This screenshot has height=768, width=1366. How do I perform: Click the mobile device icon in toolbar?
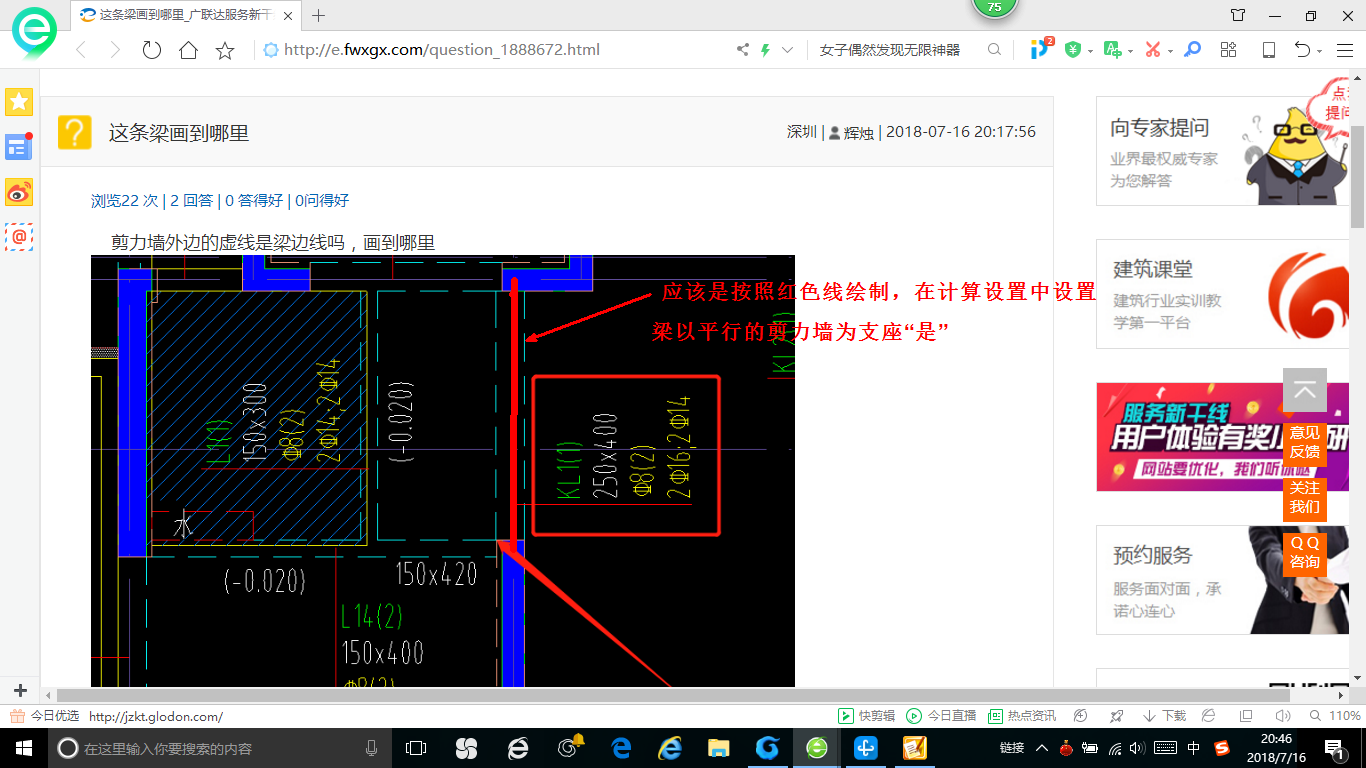coord(1269,49)
